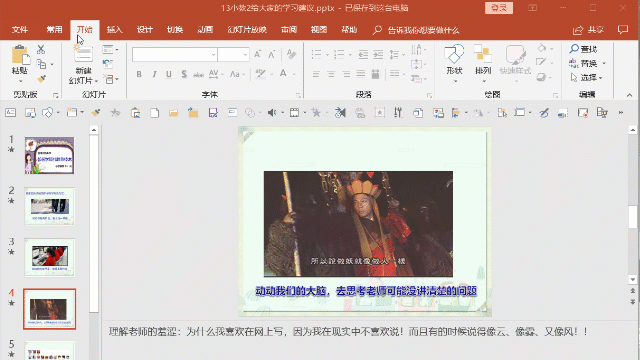Collapse the ribbon with the chevron
The height and width of the screenshot is (360, 640).
point(629,95)
